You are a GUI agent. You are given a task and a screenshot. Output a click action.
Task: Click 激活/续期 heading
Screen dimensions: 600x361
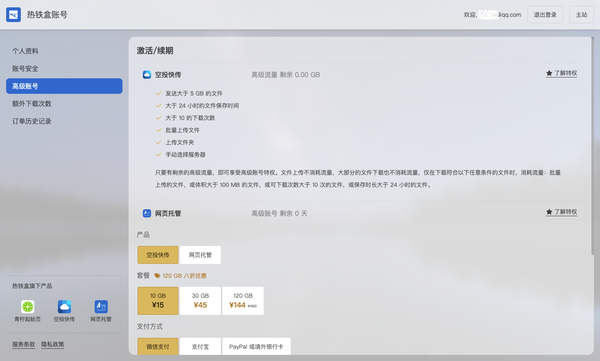coord(155,51)
